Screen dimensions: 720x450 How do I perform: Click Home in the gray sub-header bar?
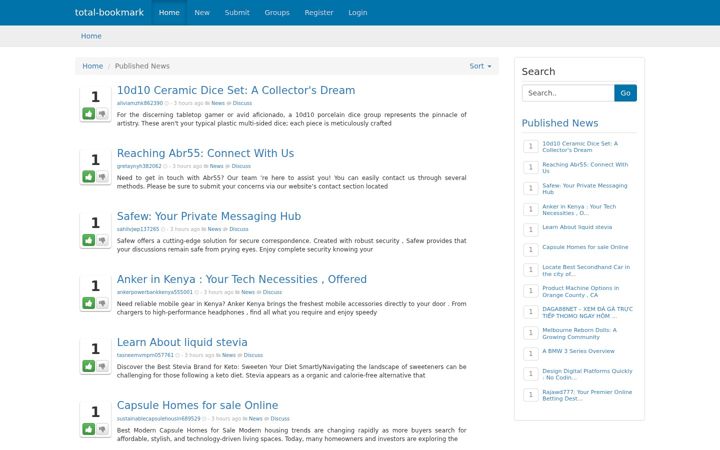coord(91,36)
